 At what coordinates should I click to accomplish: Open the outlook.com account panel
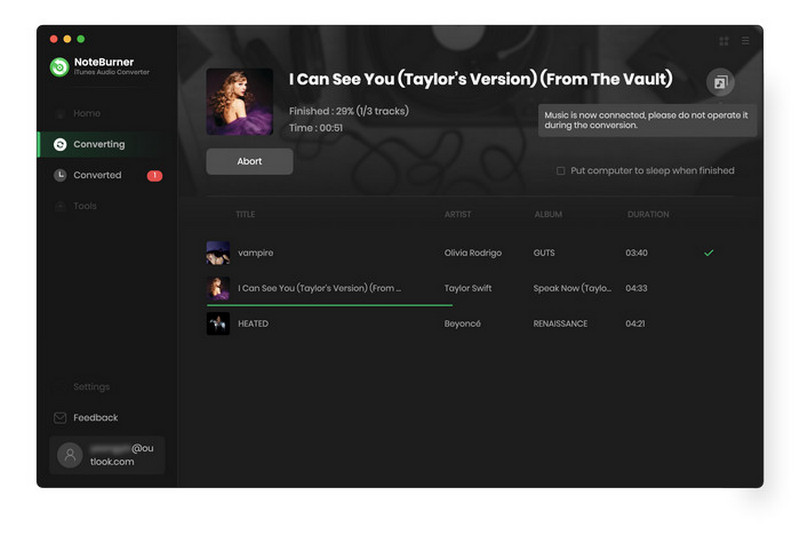point(107,455)
